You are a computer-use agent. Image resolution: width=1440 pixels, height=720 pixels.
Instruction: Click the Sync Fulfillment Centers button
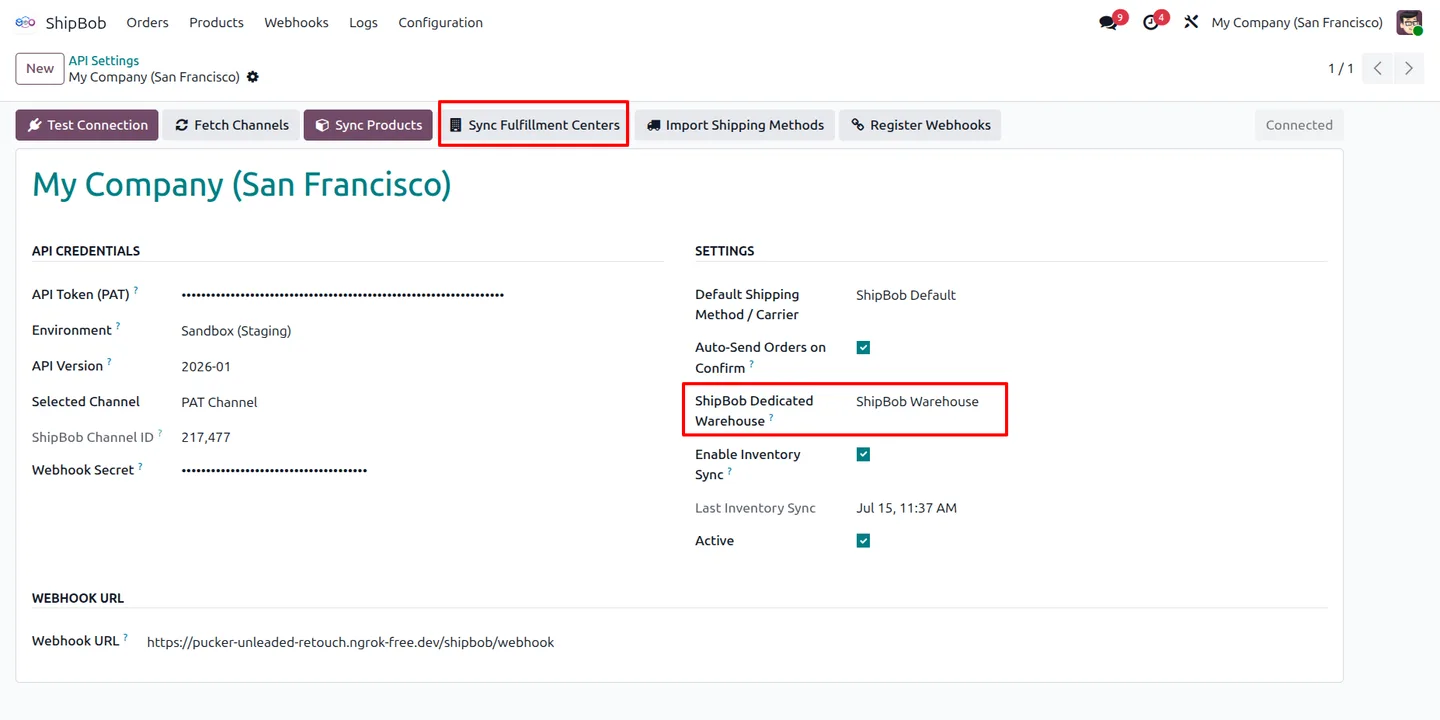(534, 125)
